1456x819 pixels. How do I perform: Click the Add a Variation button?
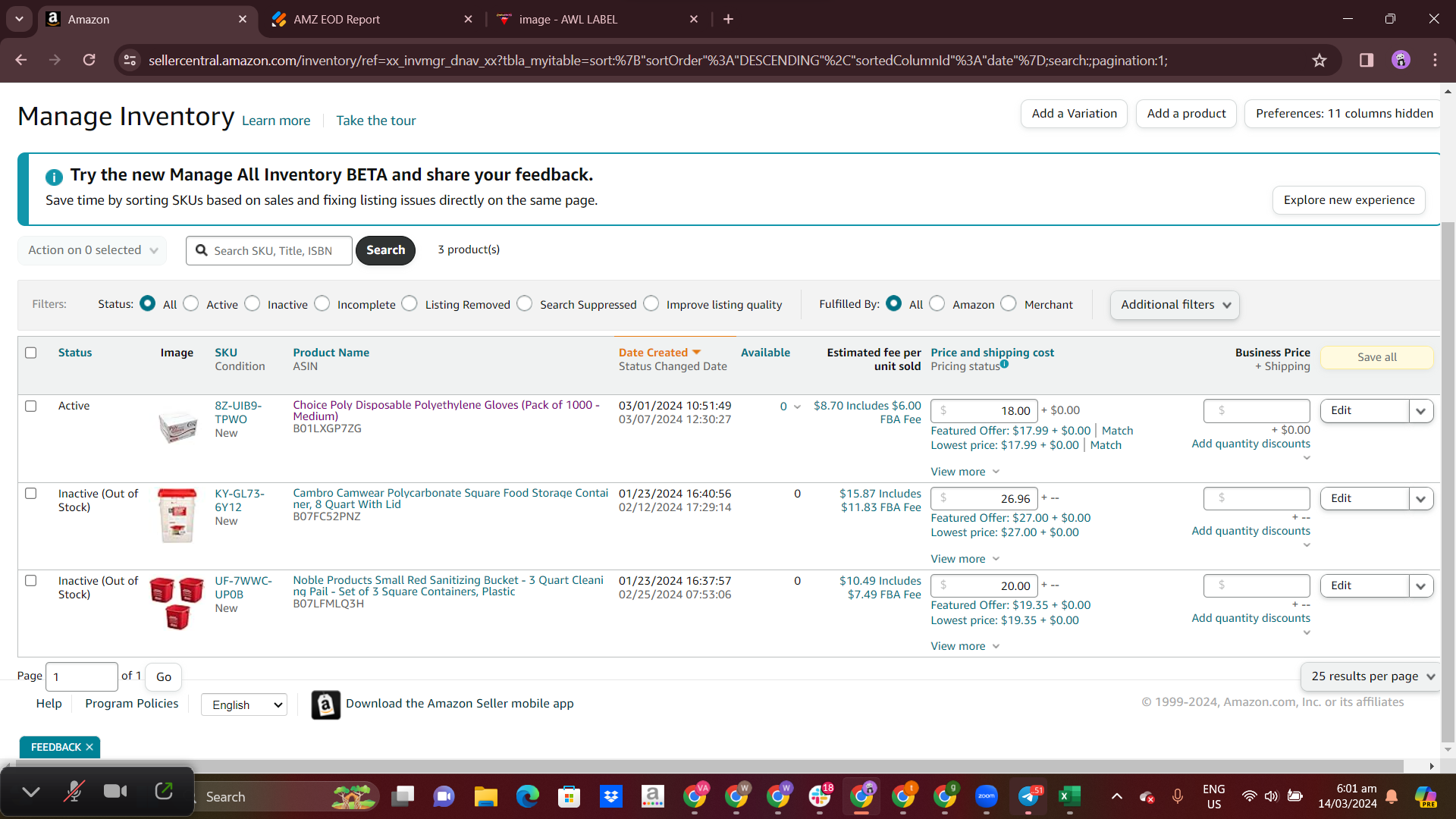pos(1074,114)
